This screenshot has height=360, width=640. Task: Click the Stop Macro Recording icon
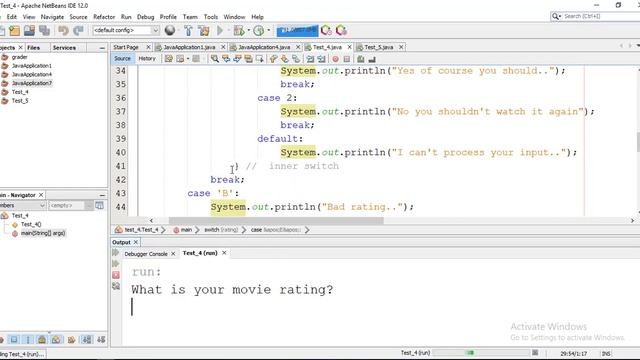tap(347, 59)
